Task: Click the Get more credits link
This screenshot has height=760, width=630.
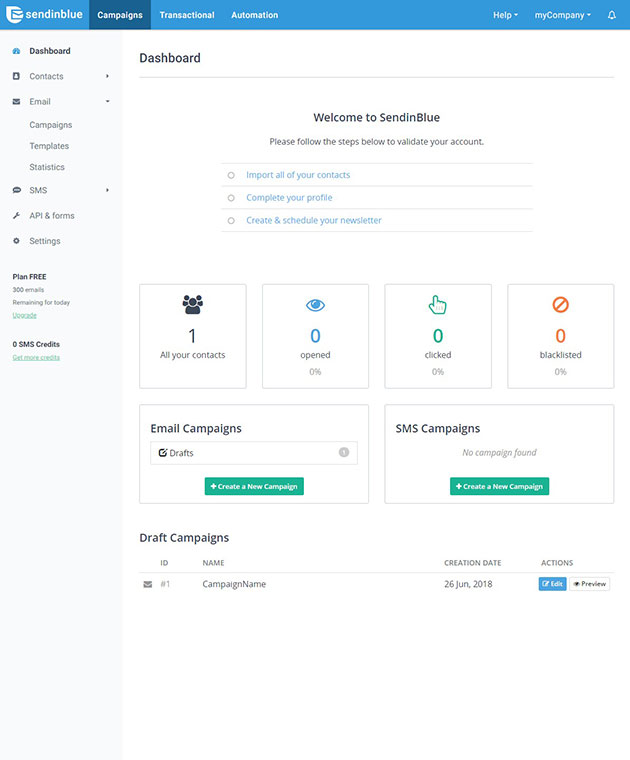Action: tap(36, 358)
